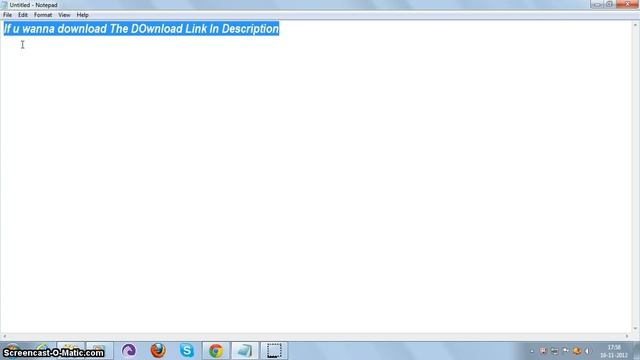This screenshot has height=360, width=640.
Task: Open Skype from the taskbar
Action: click(x=187, y=350)
